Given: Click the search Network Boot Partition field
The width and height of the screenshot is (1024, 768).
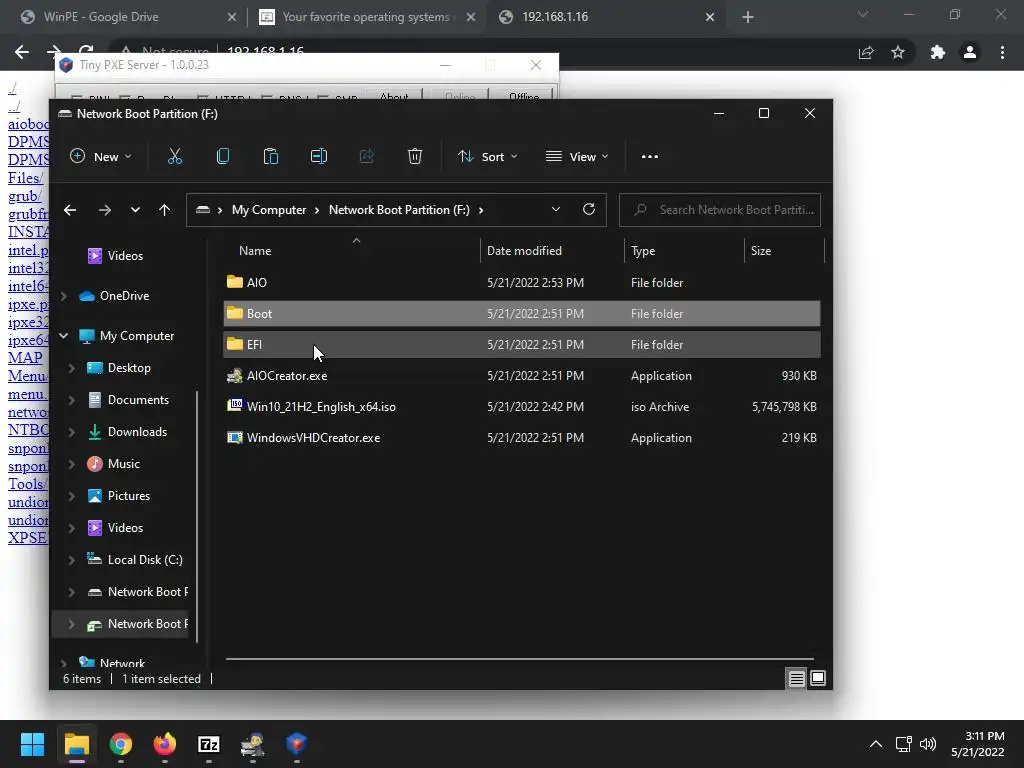Looking at the screenshot, I should [720, 210].
